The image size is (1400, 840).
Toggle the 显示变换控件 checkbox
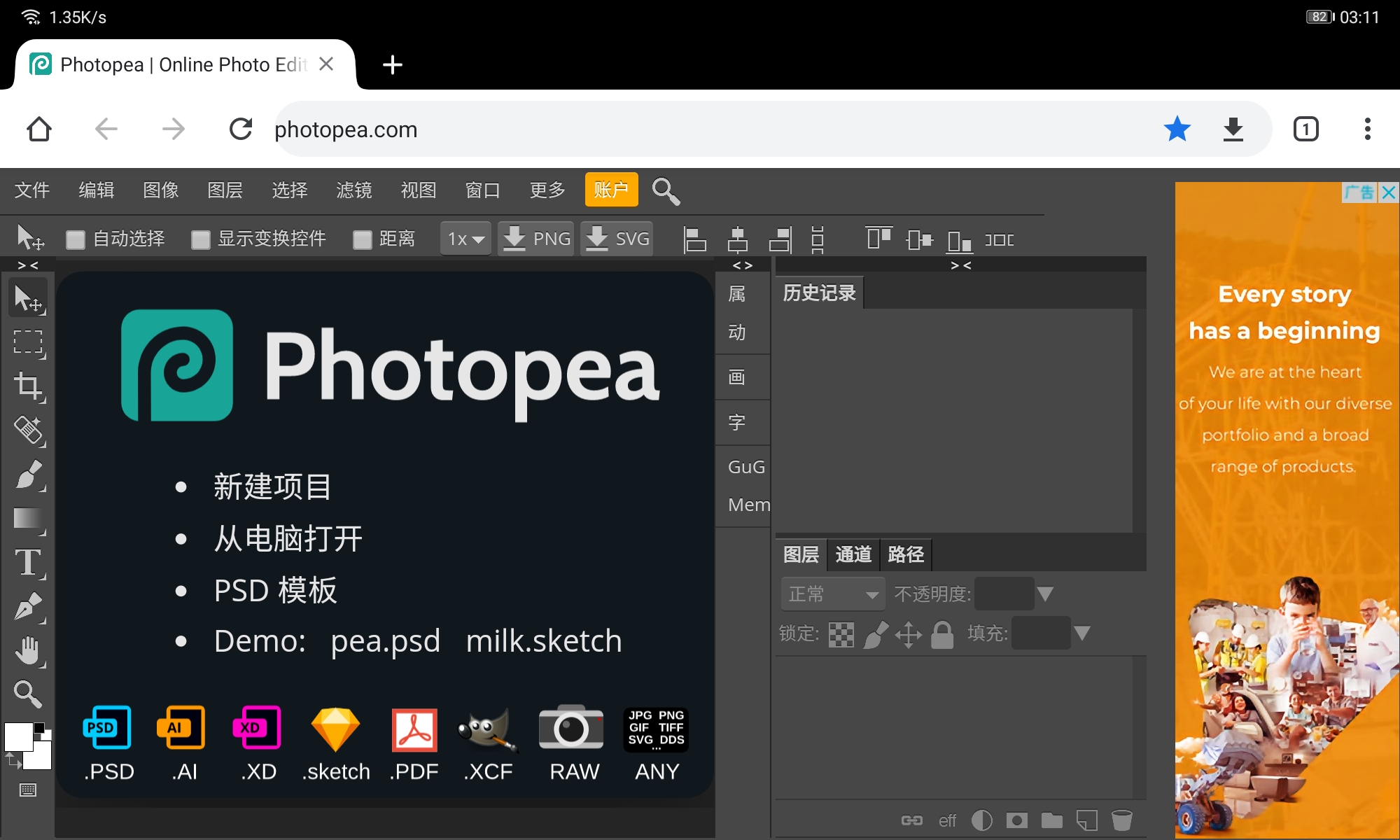click(199, 239)
